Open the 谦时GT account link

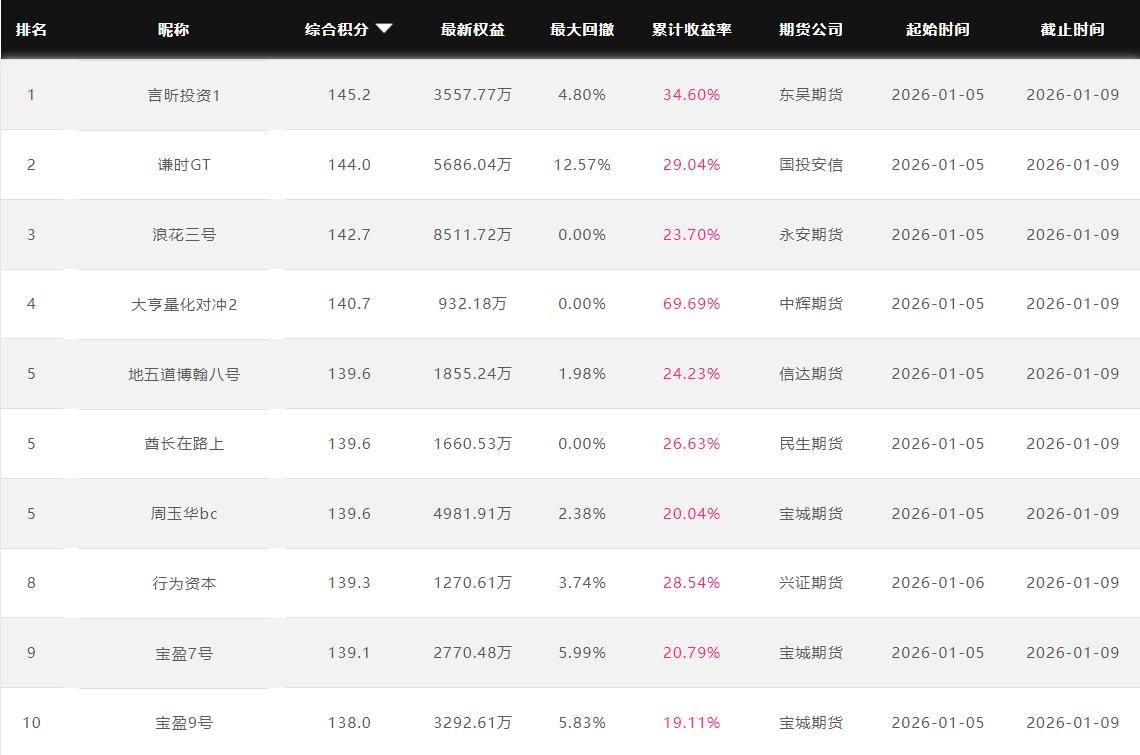click(183, 165)
